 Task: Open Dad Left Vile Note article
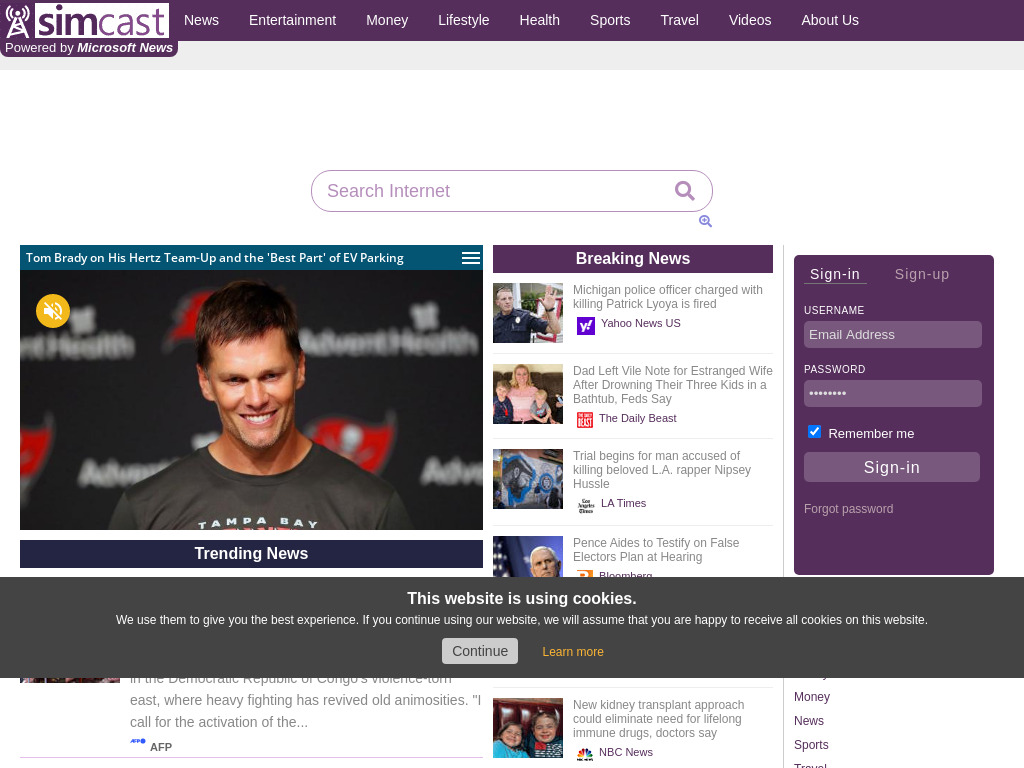point(673,385)
